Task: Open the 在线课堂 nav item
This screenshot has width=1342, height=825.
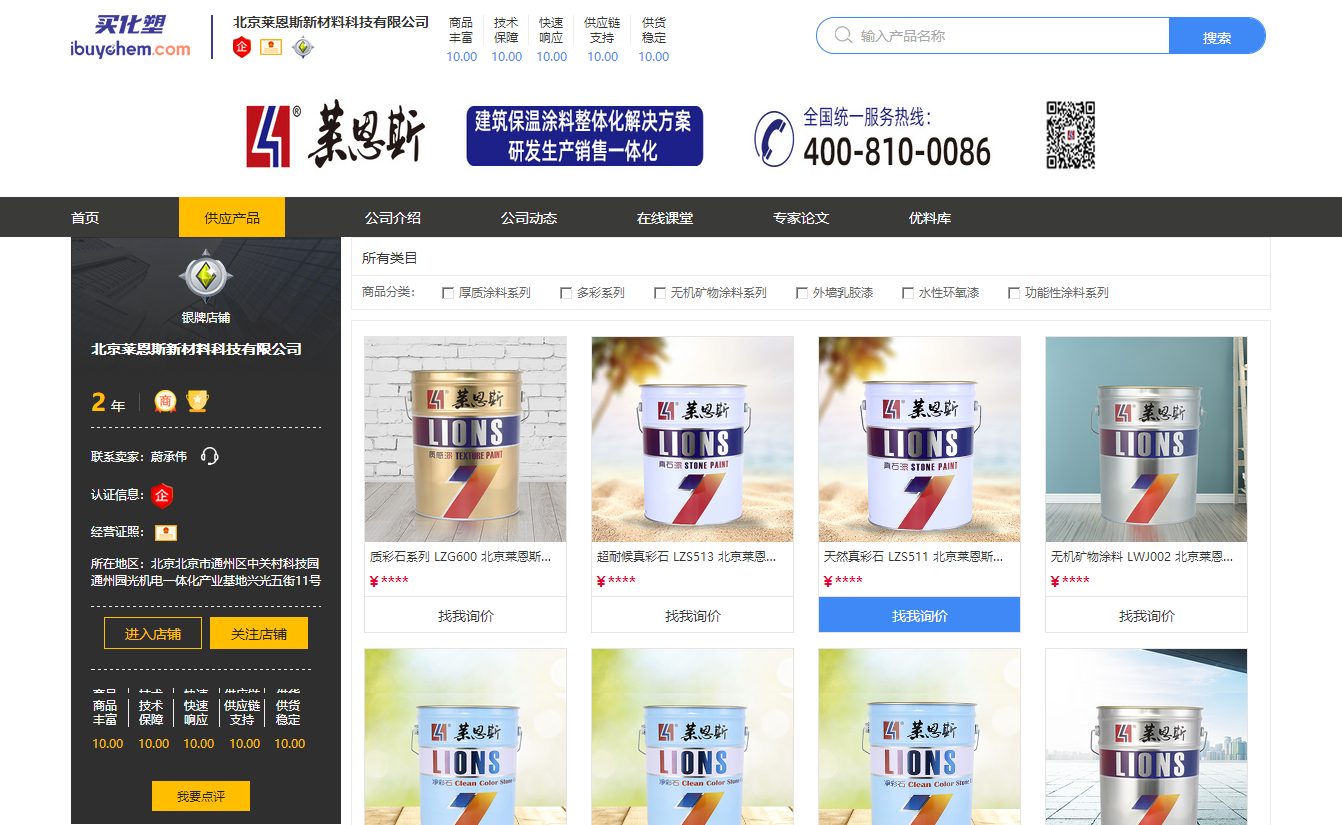Action: (665, 218)
